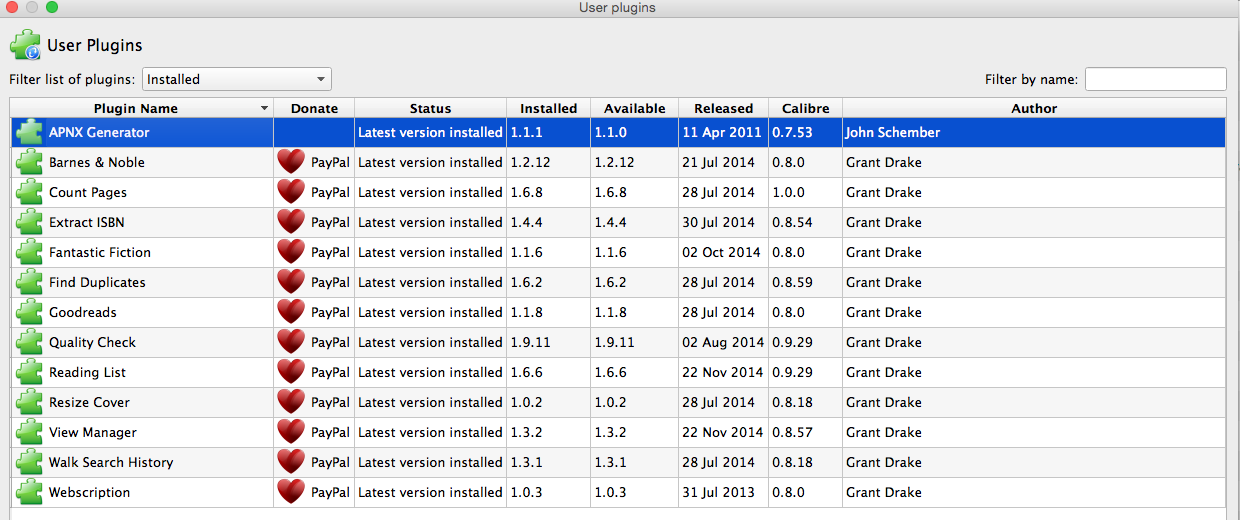Click the Reading List plugin puzzle icon

(x=30, y=372)
